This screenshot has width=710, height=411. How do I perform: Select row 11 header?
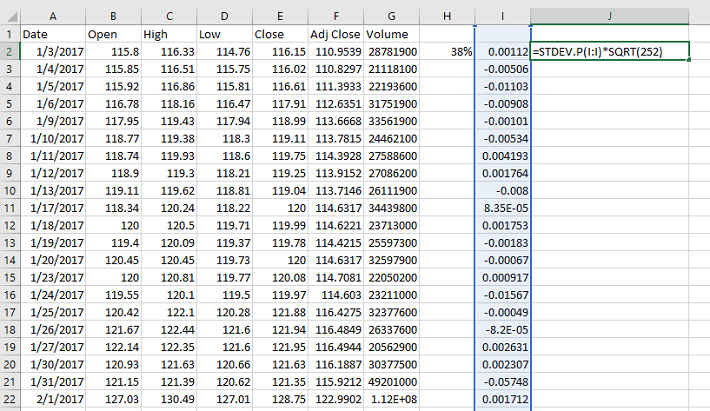9,208
